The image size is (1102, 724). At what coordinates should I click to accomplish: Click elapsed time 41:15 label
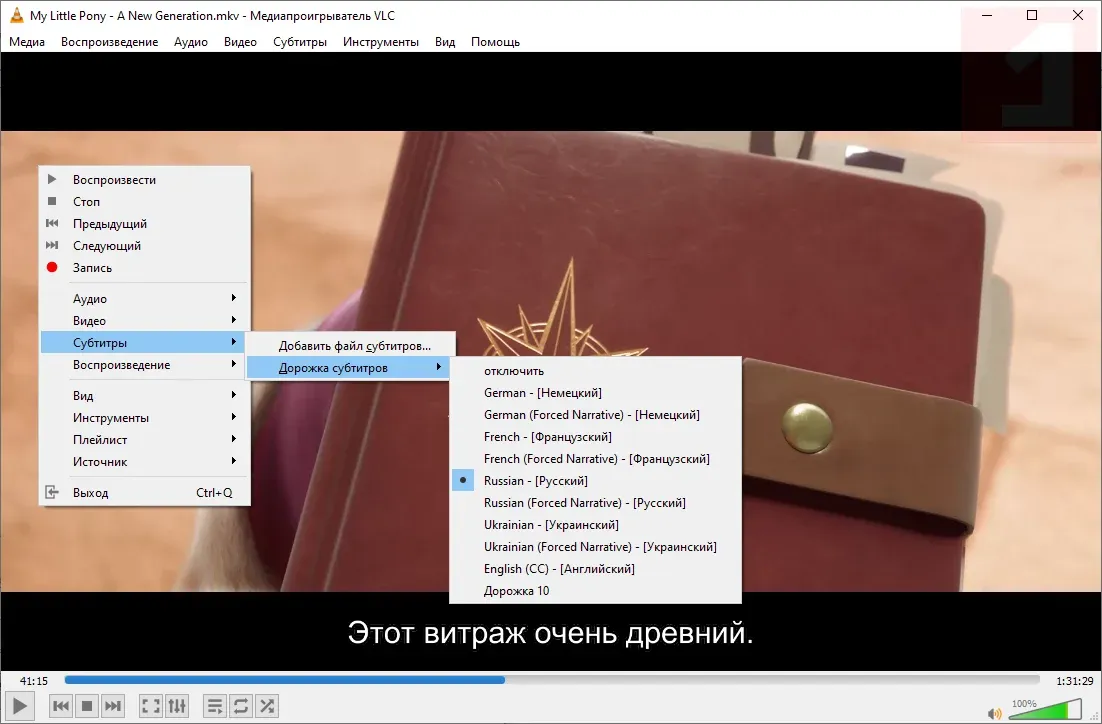pos(34,680)
